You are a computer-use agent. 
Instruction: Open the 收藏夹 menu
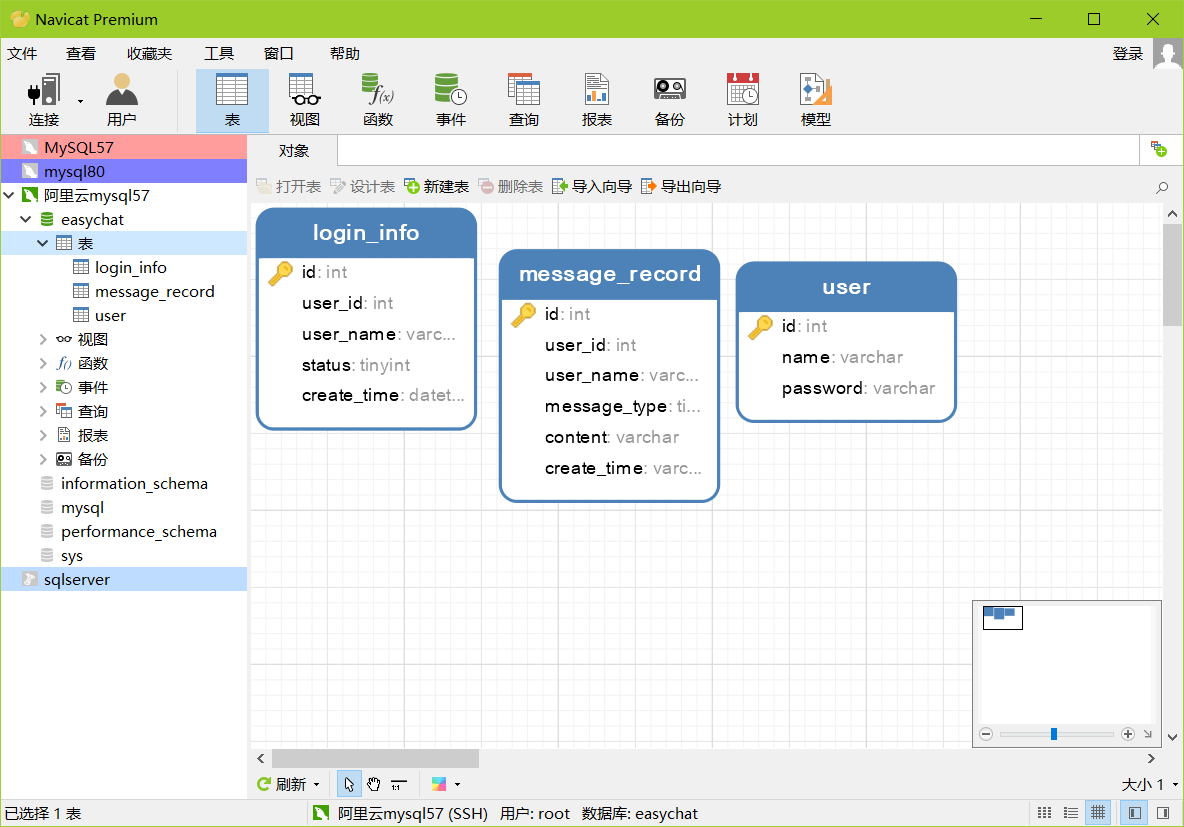pyautogui.click(x=149, y=54)
